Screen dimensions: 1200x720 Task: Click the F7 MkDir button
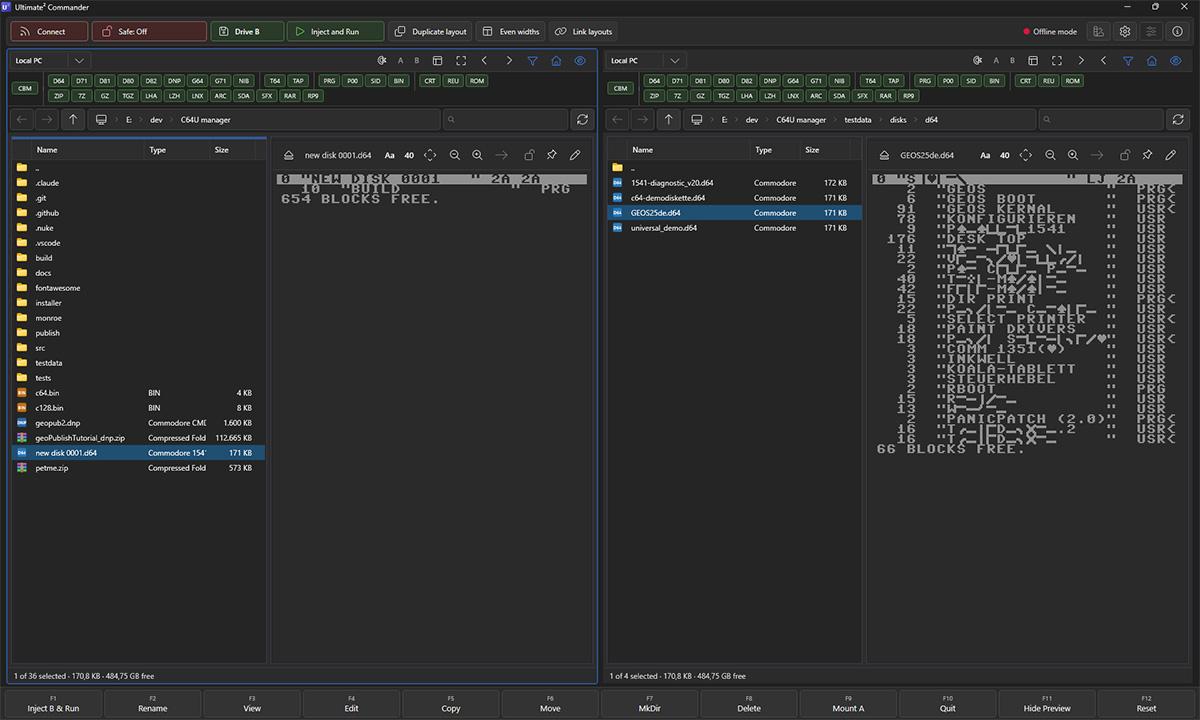(x=650, y=703)
